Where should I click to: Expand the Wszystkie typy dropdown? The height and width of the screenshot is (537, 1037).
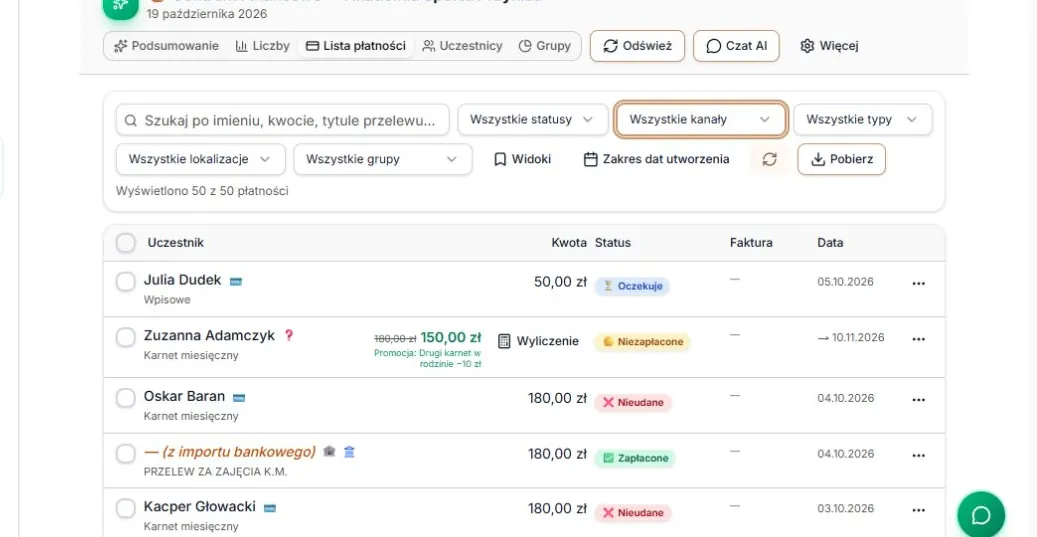click(x=862, y=120)
